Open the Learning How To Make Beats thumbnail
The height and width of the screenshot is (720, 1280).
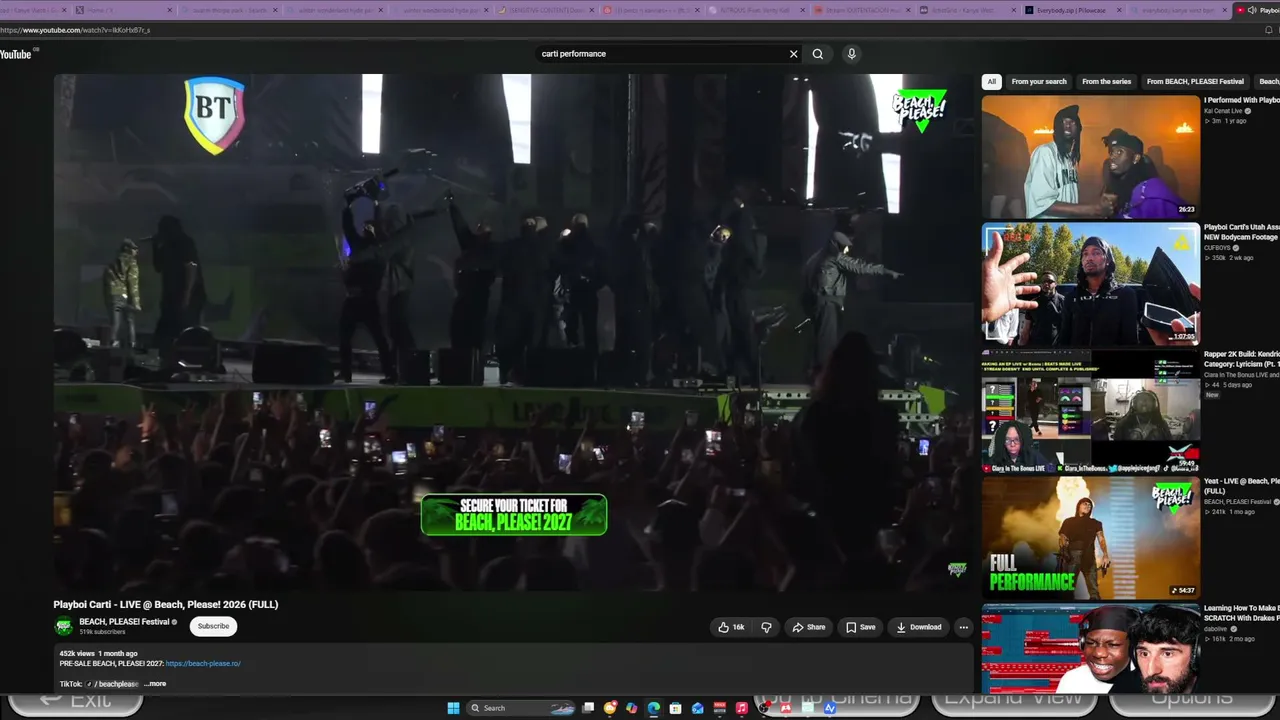click(1091, 649)
